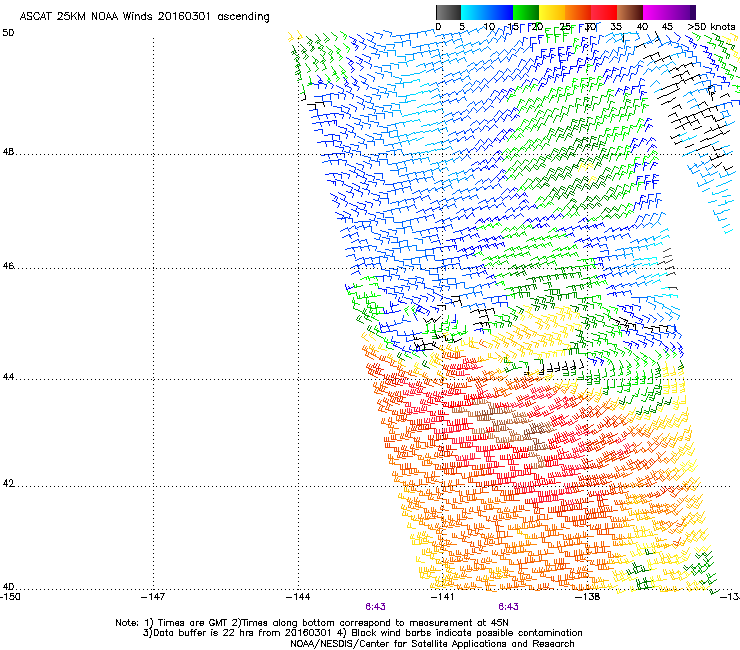The height and width of the screenshot is (650, 740).
Task: Click the latitude label '42'
Action: (8, 484)
